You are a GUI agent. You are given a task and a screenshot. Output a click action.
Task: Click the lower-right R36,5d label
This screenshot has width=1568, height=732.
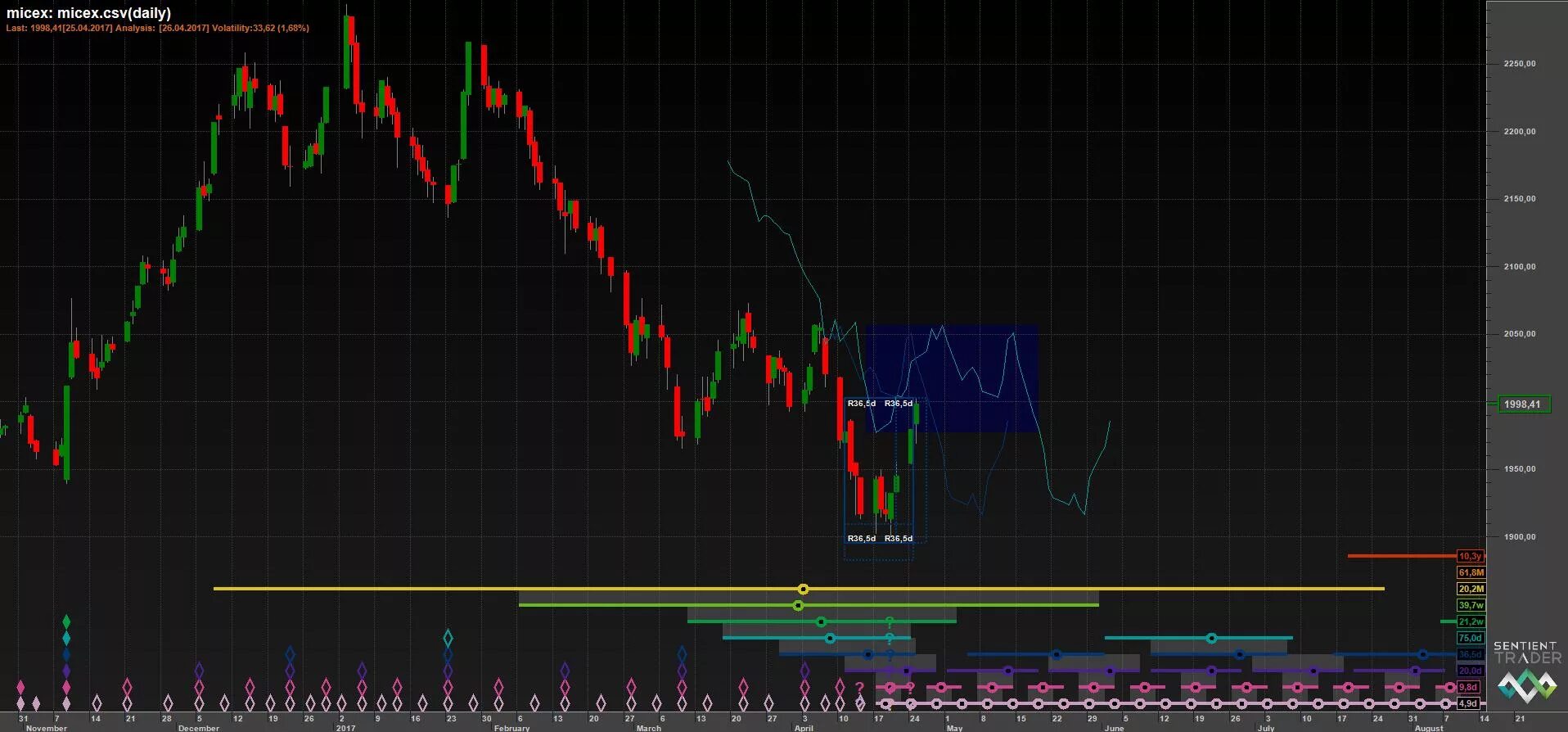pyautogui.click(x=899, y=538)
